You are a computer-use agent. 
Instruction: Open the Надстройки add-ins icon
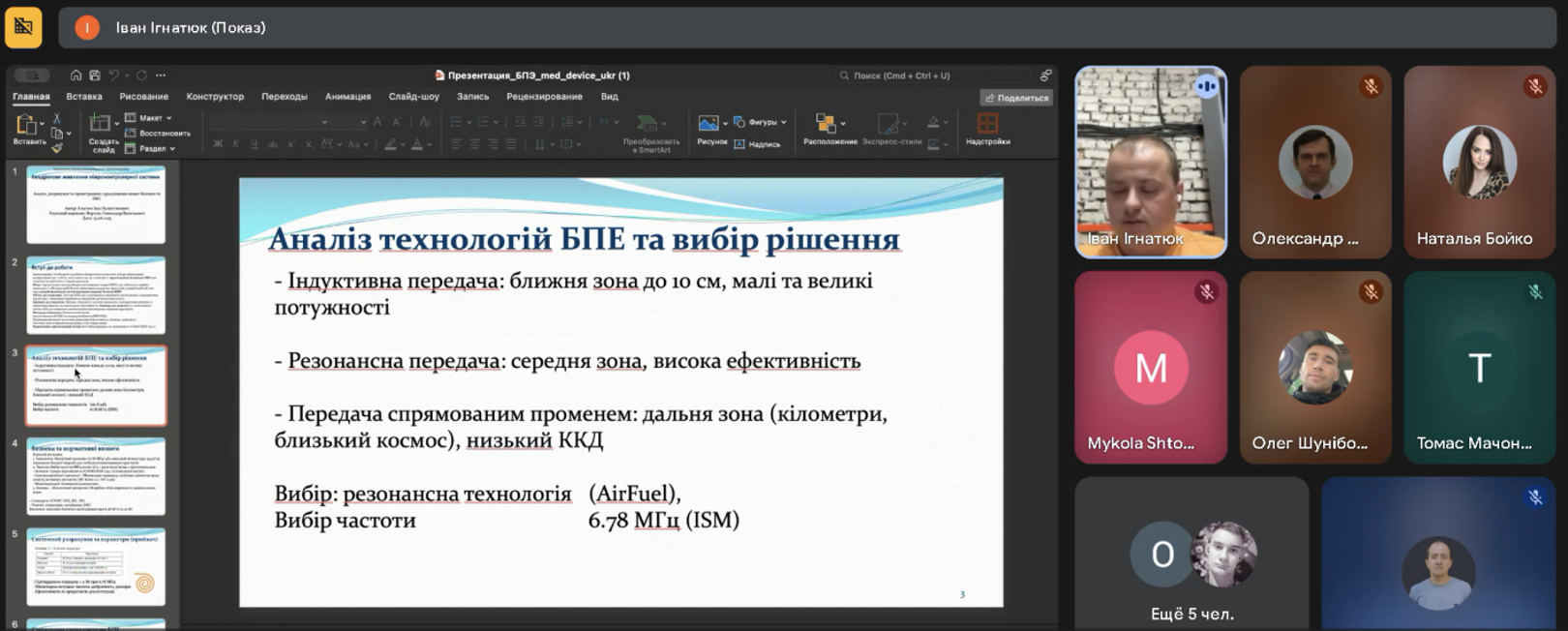987,125
